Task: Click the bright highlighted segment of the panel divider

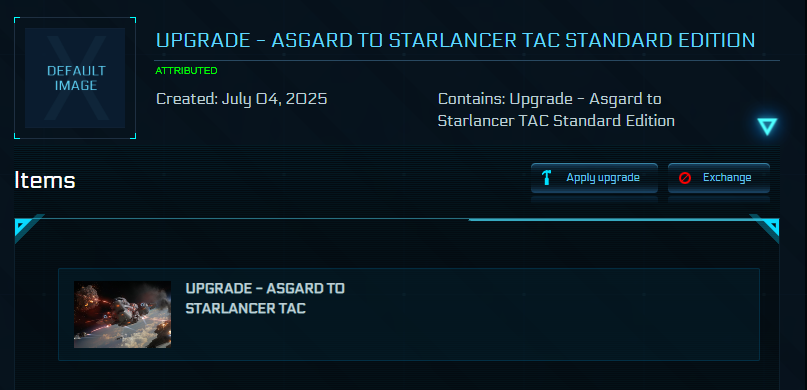Action: tap(612, 220)
